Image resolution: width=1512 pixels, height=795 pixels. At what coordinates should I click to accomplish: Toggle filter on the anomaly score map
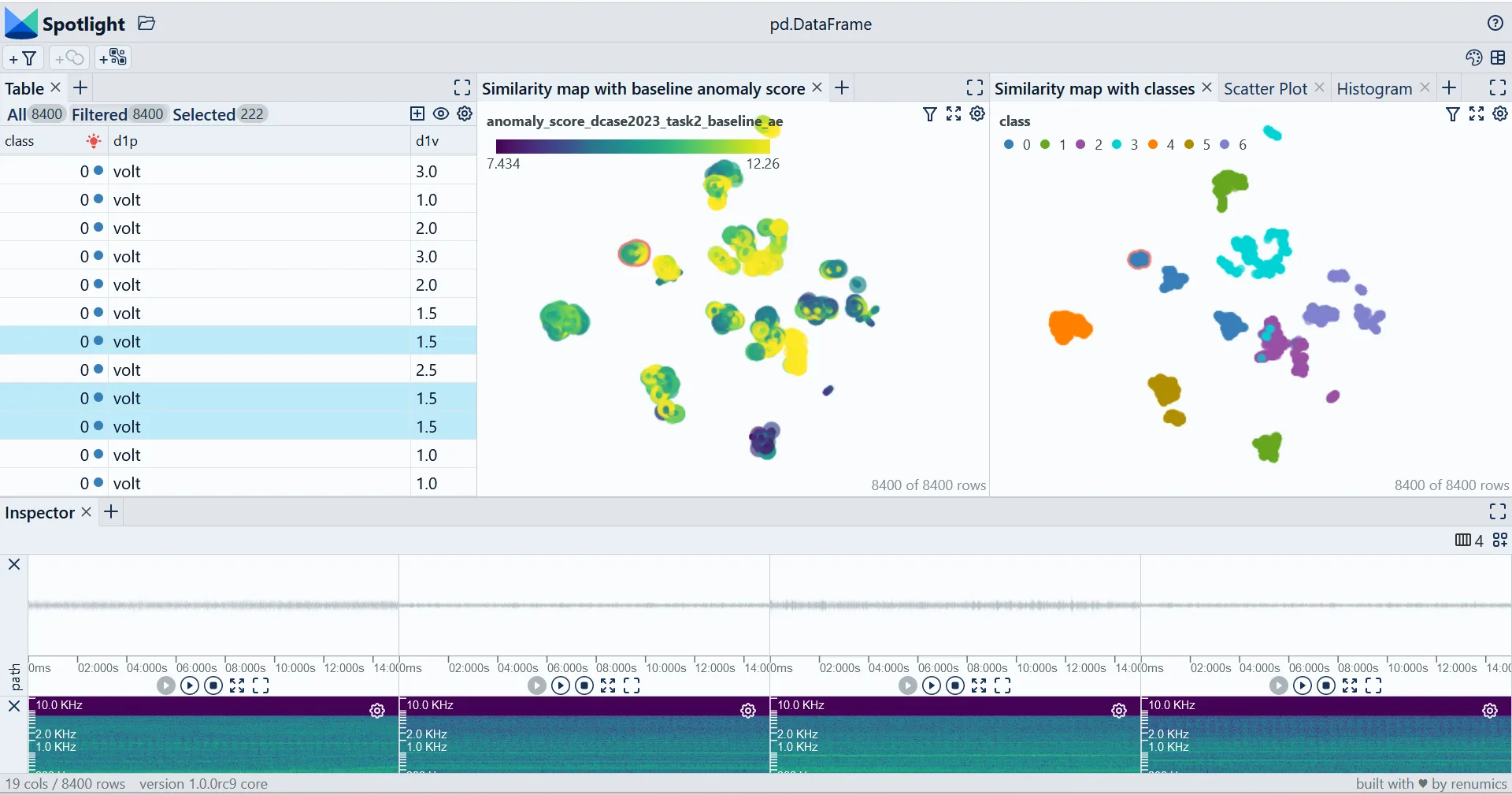[930, 114]
